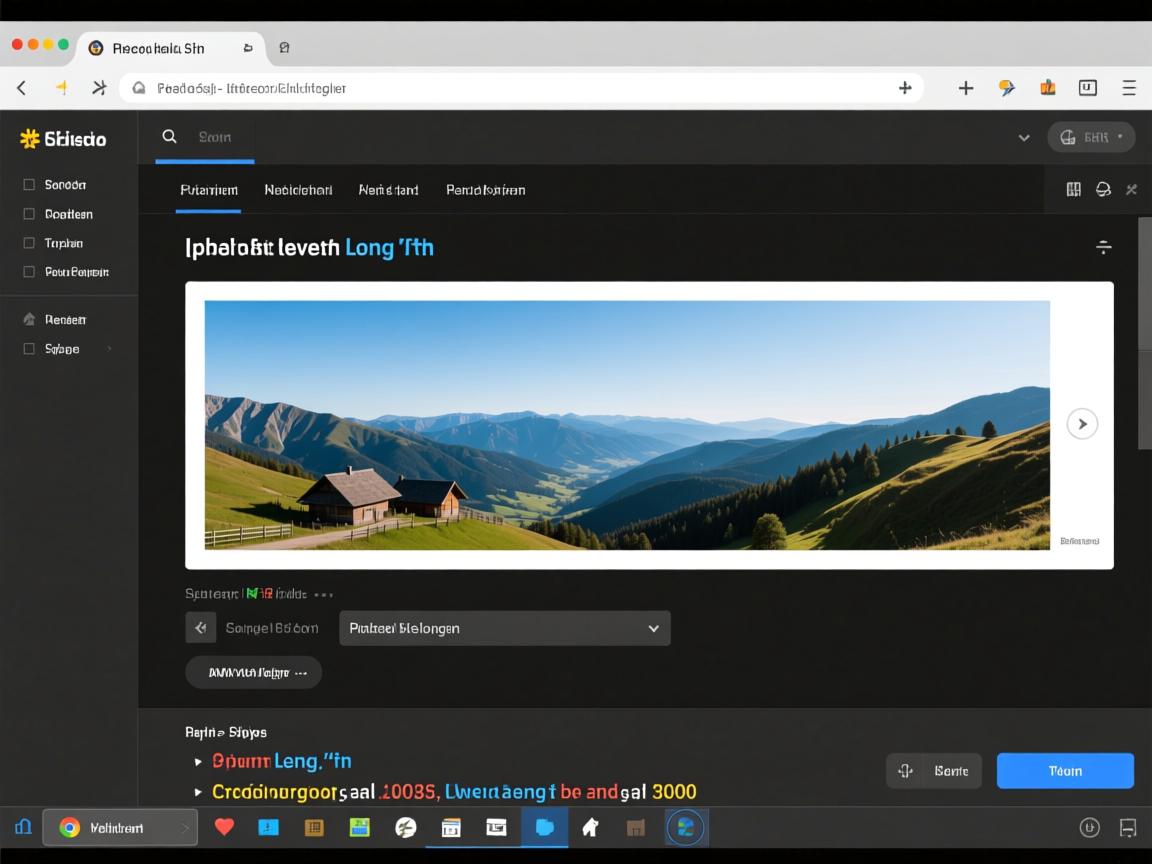Image resolution: width=1152 pixels, height=864 pixels.
Task: Open the wide dropdown below the photo
Action: pyautogui.click(x=504, y=628)
